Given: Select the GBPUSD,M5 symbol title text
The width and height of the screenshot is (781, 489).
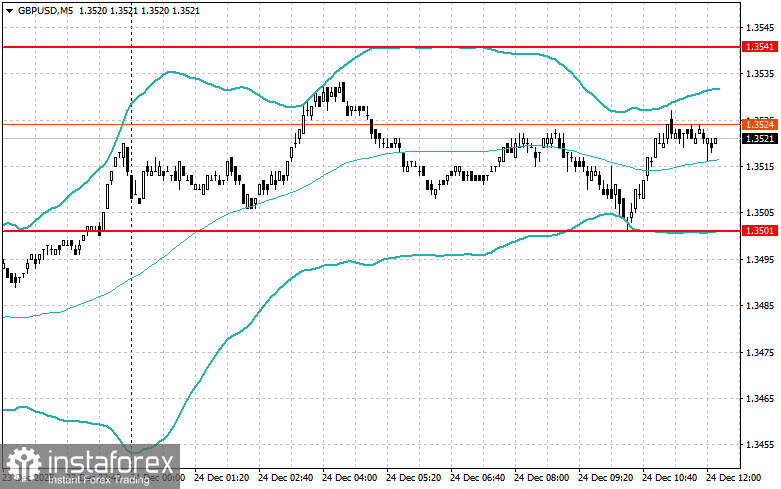Looking at the screenshot, I should [45, 10].
